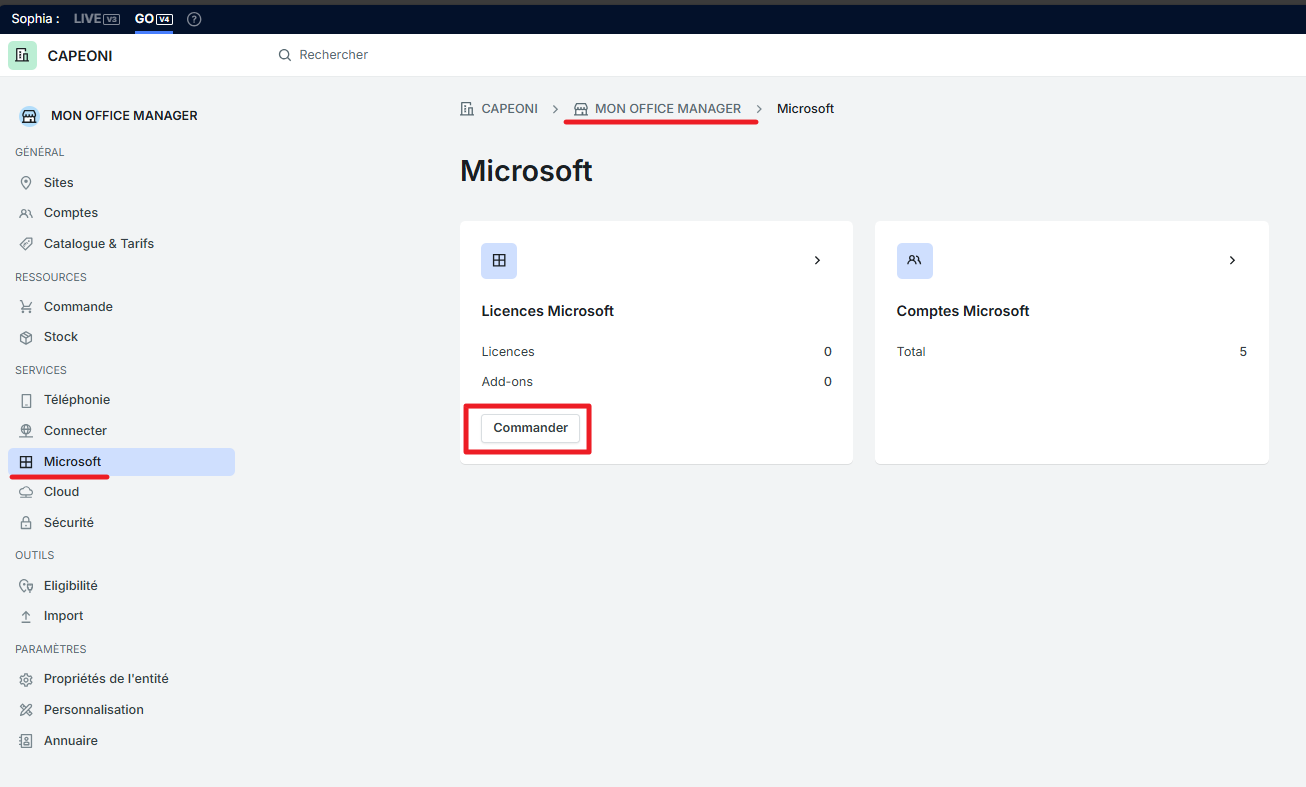Image resolution: width=1306 pixels, height=787 pixels.
Task: Click the Commander button
Action: tap(530, 428)
